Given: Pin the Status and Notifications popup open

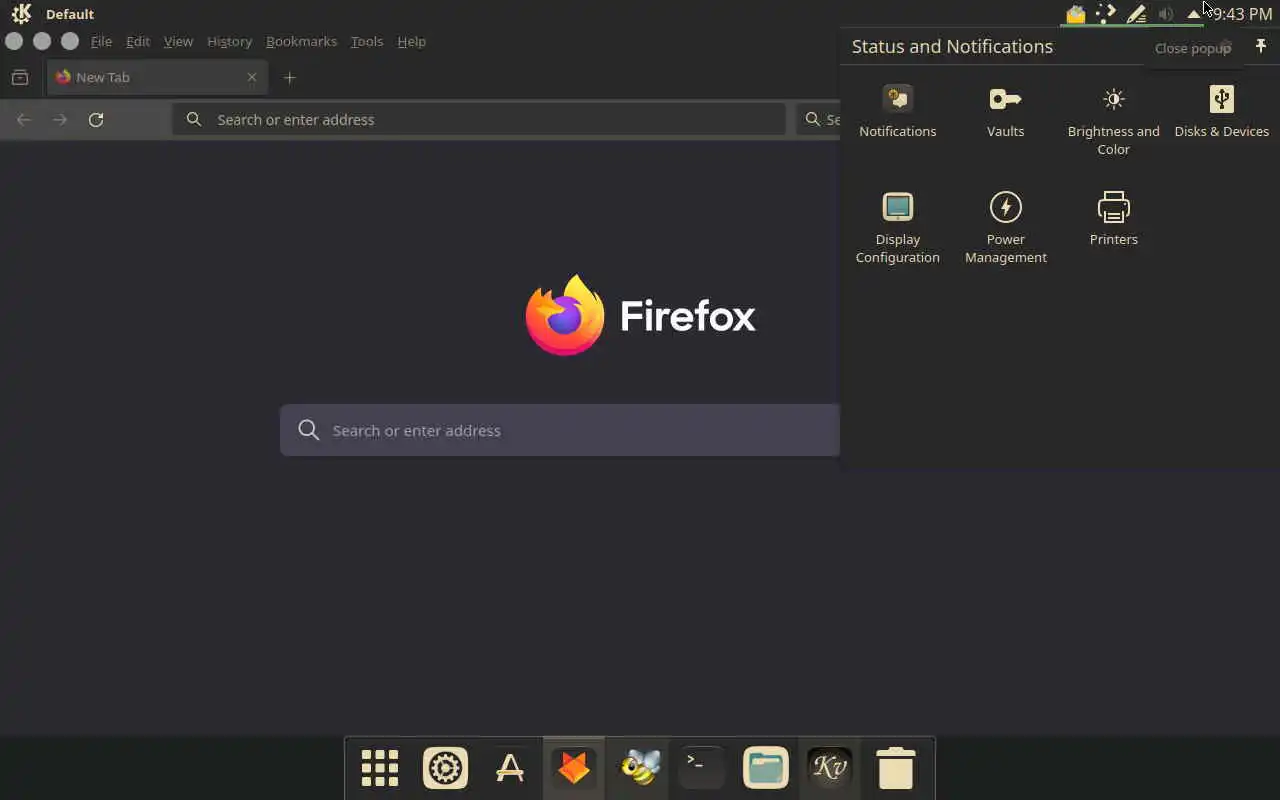Looking at the screenshot, I should pyautogui.click(x=1260, y=46).
